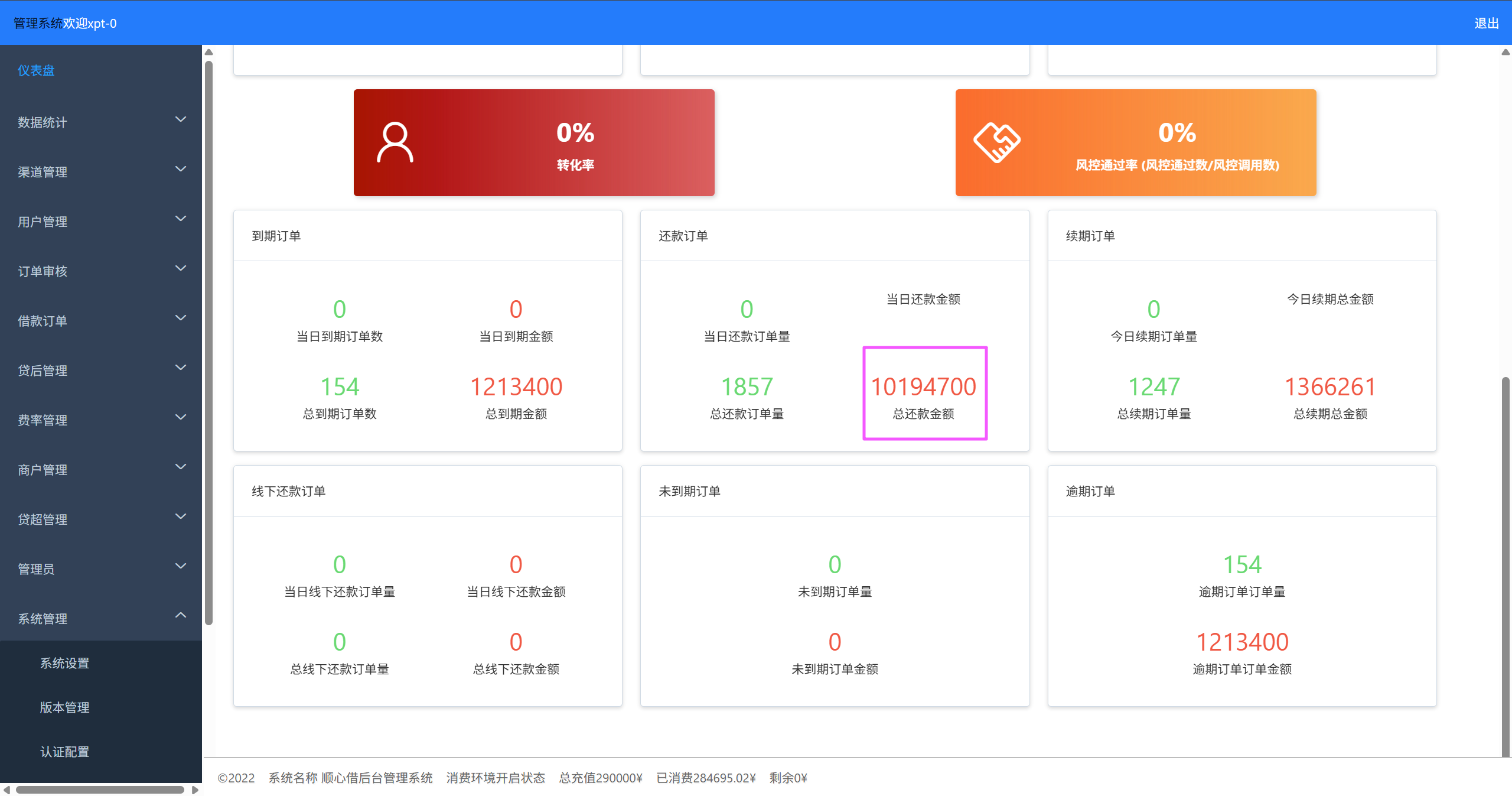Click the 未到期订单金额 label
Image resolution: width=1512 pixels, height=796 pixels.
[x=835, y=669]
